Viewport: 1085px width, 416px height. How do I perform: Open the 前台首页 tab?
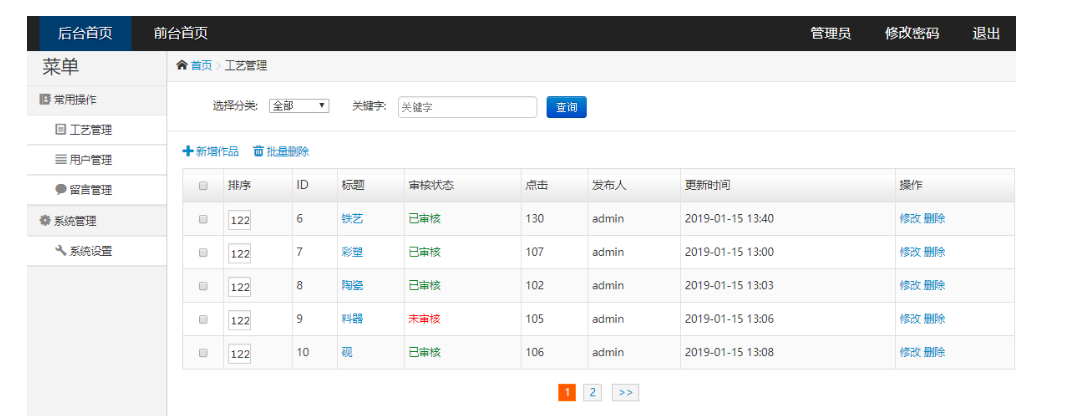(181, 33)
